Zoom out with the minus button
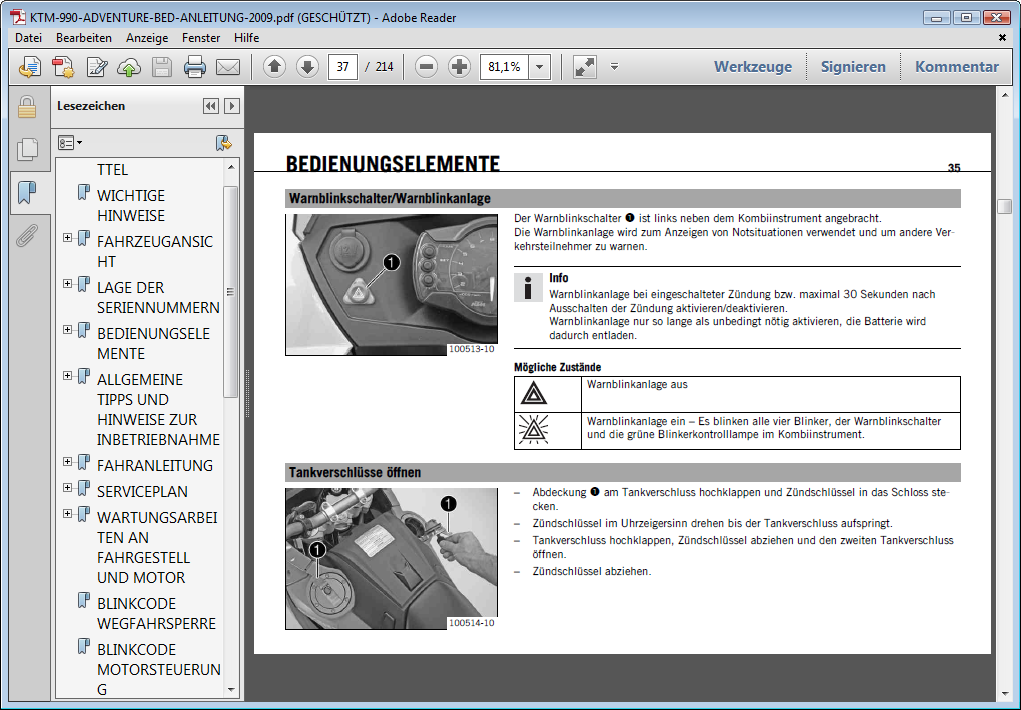 pyautogui.click(x=427, y=67)
